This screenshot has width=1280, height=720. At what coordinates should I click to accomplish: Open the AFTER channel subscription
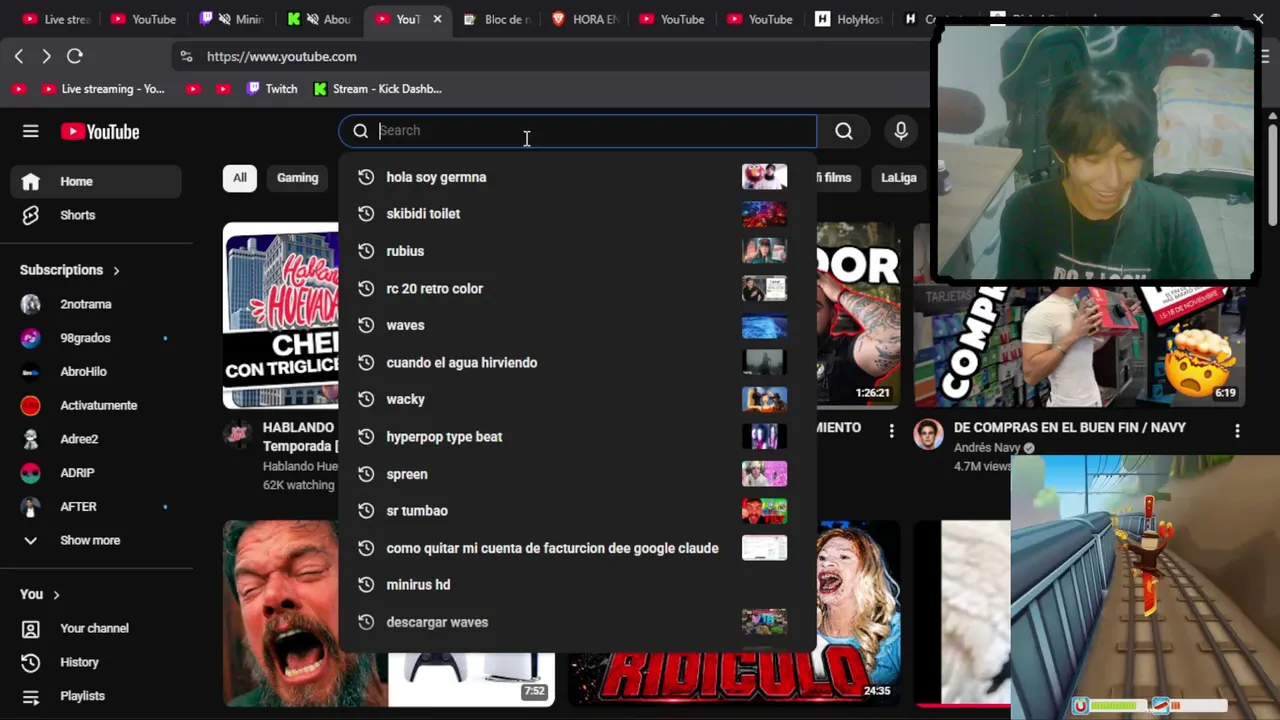tap(96, 507)
